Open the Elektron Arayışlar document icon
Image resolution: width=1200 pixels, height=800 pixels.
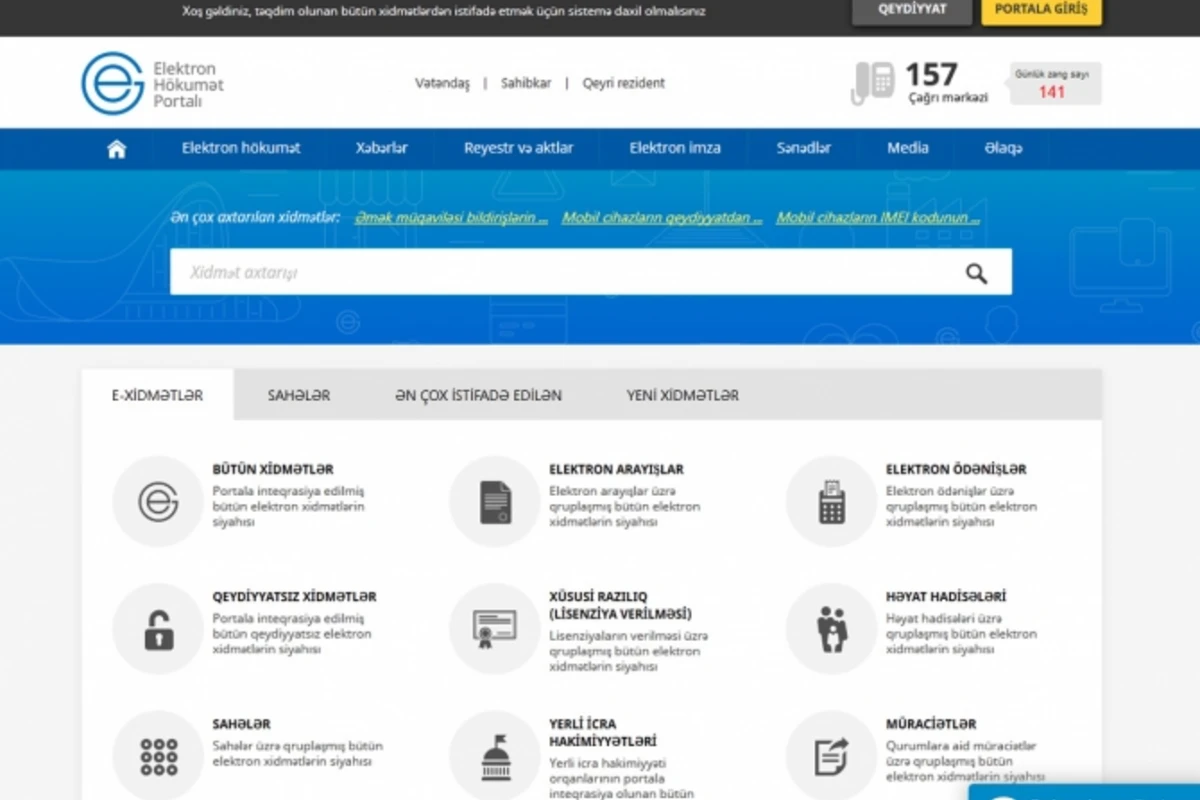click(495, 501)
